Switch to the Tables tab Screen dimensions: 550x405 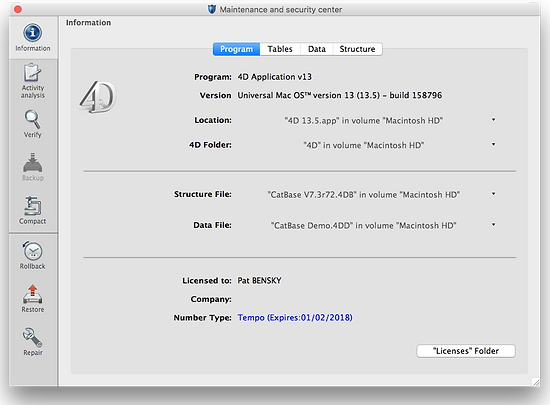pos(280,49)
